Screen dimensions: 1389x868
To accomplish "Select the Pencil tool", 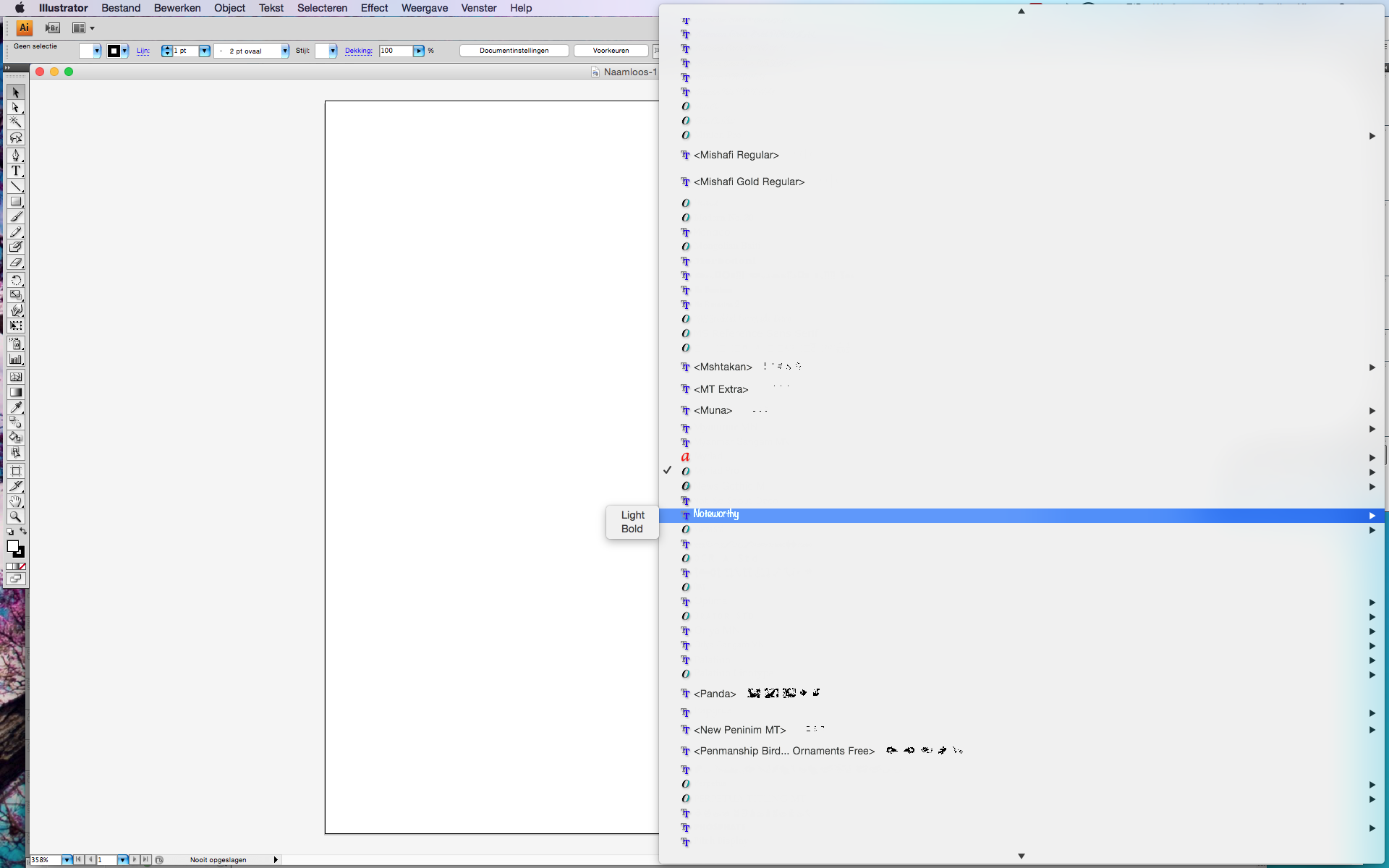I will (x=16, y=232).
